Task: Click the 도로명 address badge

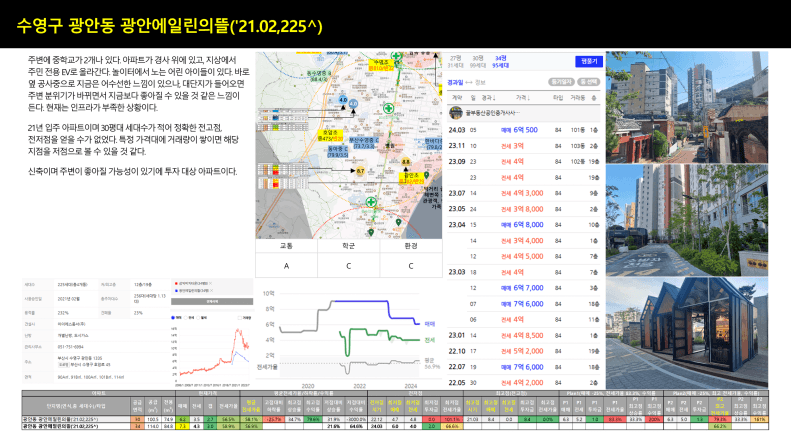Action: tap(64, 364)
